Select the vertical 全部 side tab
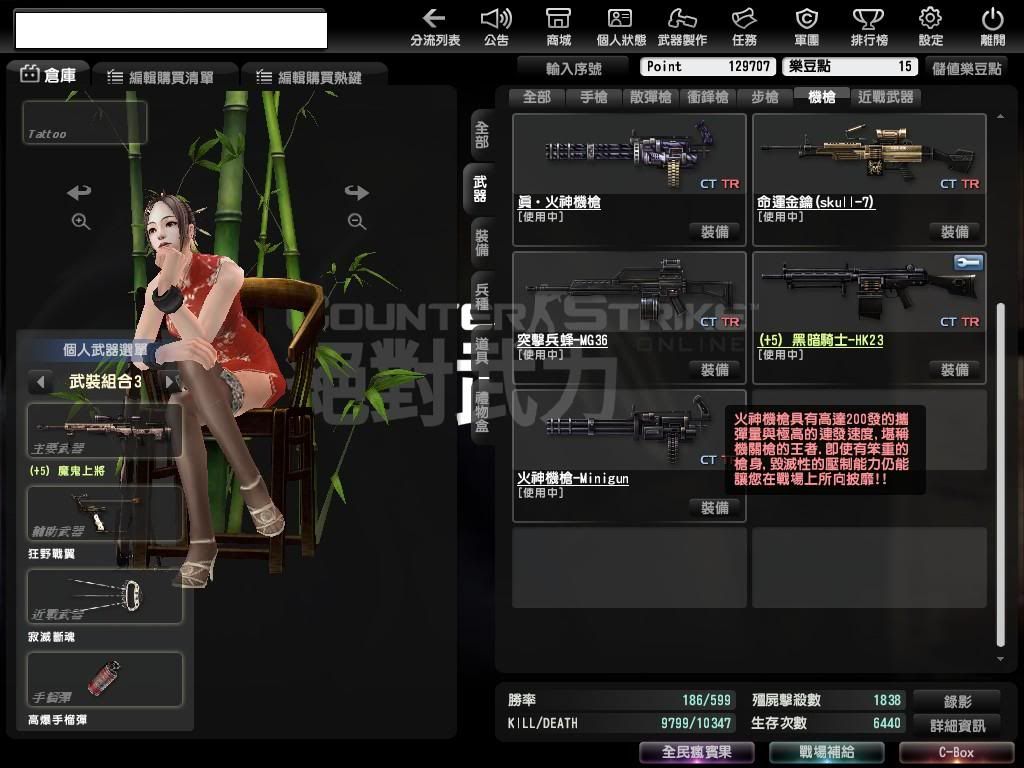This screenshot has height=768, width=1024. 482,135
